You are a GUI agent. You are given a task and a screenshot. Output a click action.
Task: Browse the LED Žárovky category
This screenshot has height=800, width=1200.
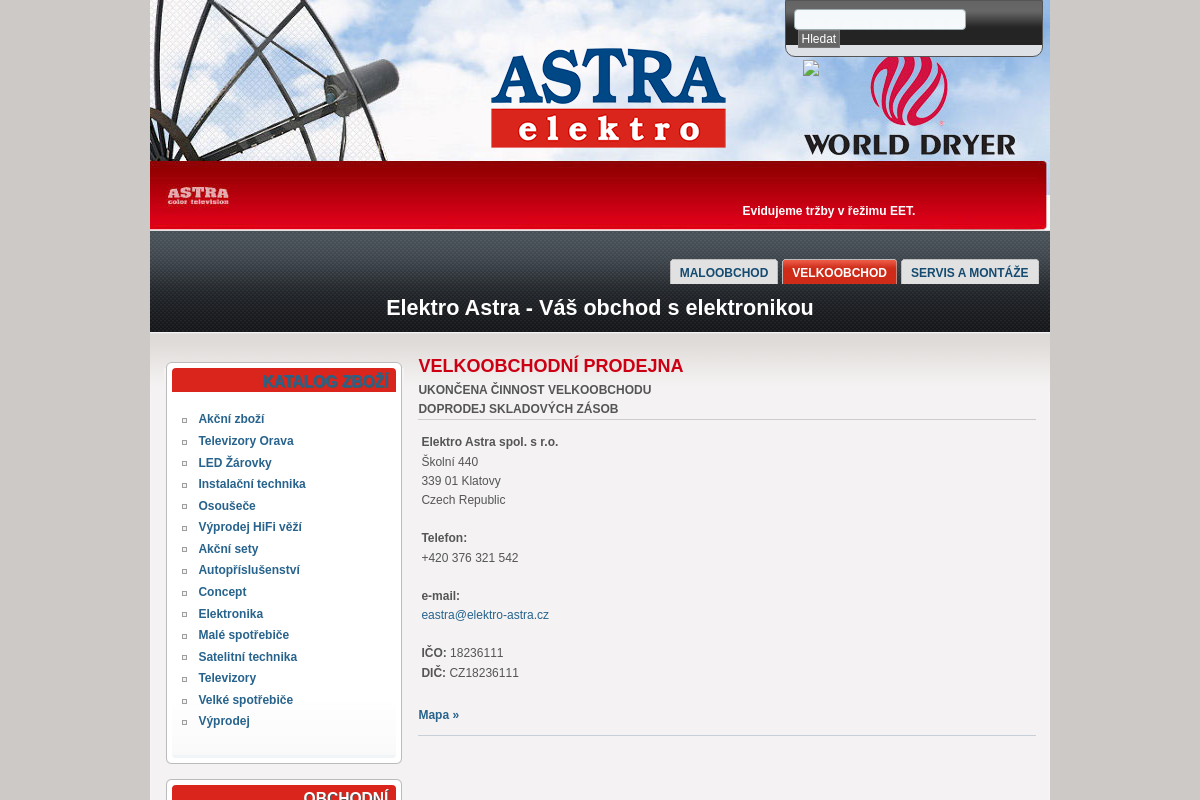pos(235,462)
